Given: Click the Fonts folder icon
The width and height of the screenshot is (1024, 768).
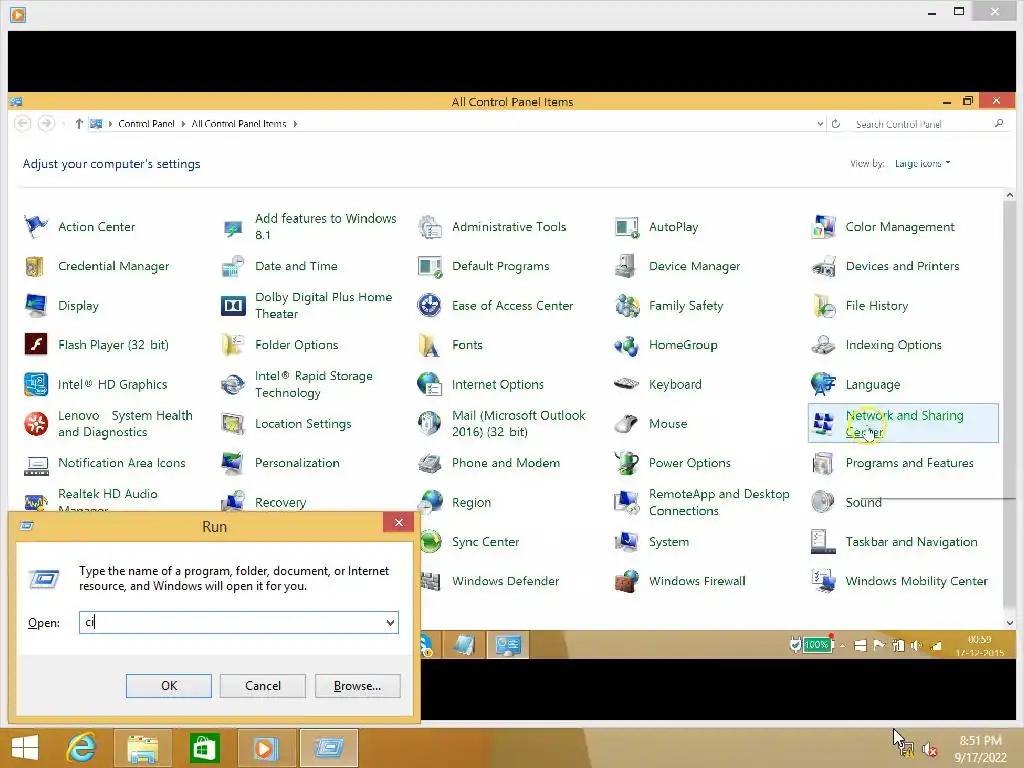Looking at the screenshot, I should pos(430,344).
